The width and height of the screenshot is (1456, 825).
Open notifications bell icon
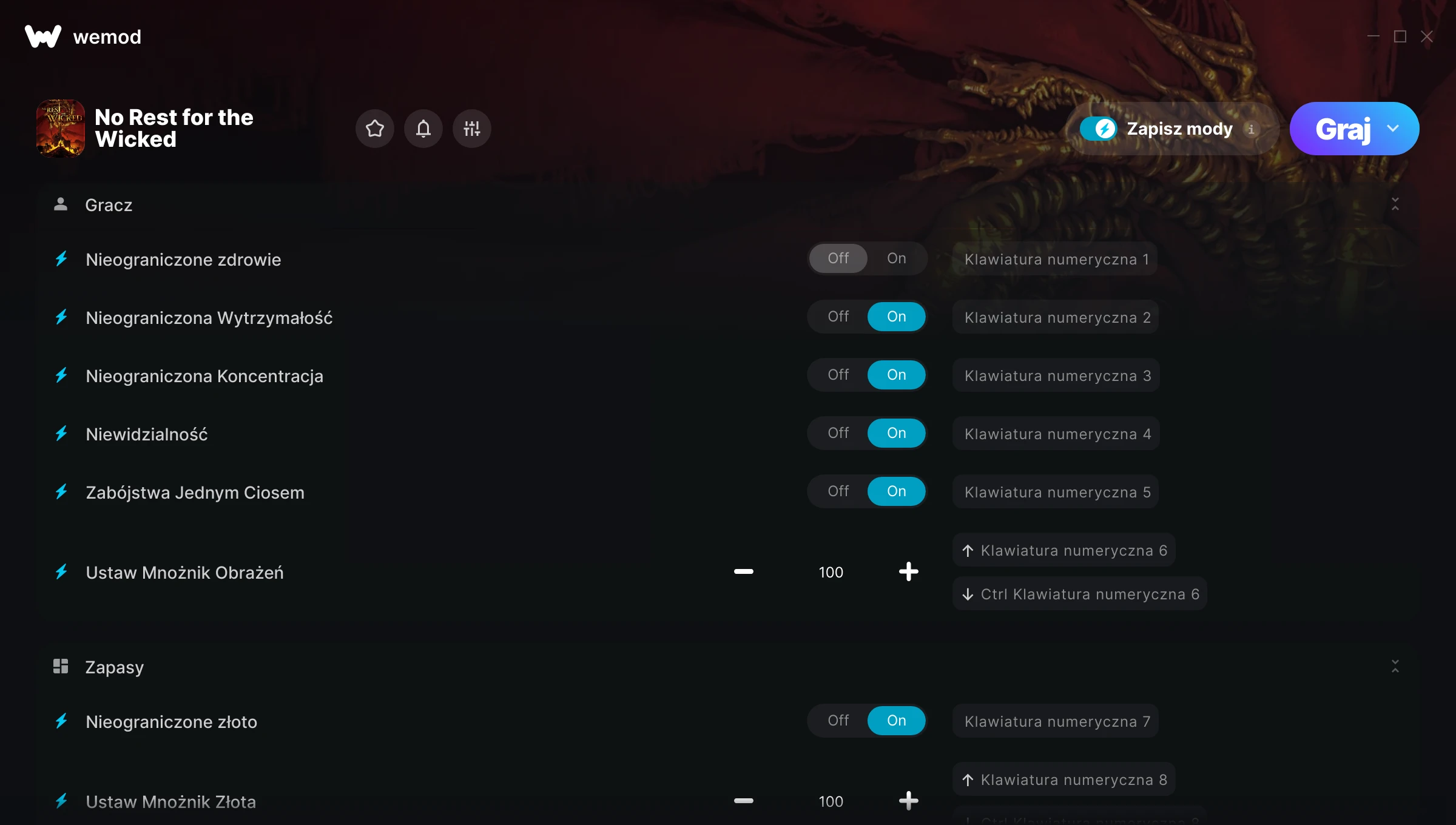tap(423, 129)
